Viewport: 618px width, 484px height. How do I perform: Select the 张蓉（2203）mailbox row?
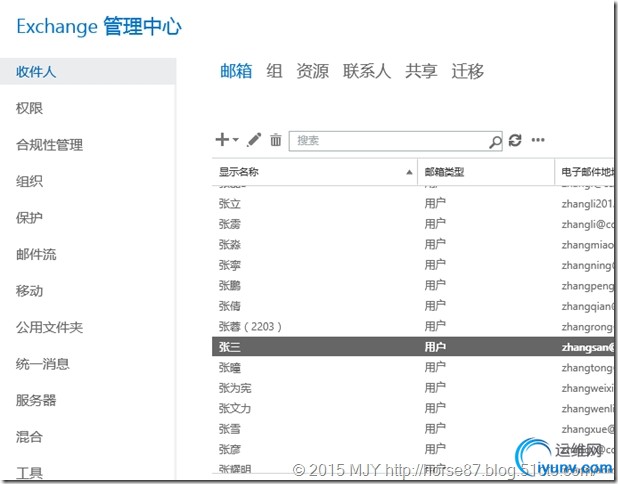click(x=413, y=327)
